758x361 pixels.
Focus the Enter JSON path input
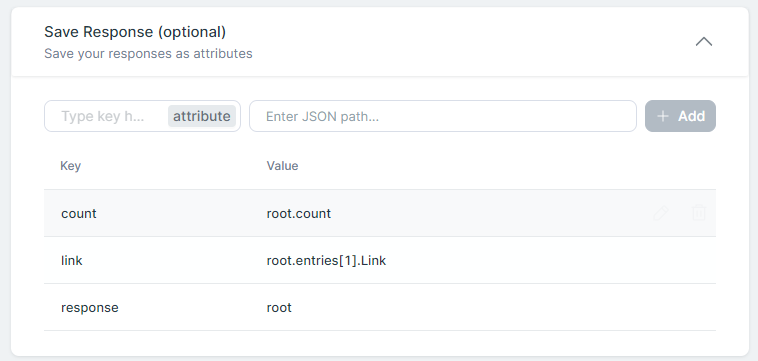tap(443, 116)
